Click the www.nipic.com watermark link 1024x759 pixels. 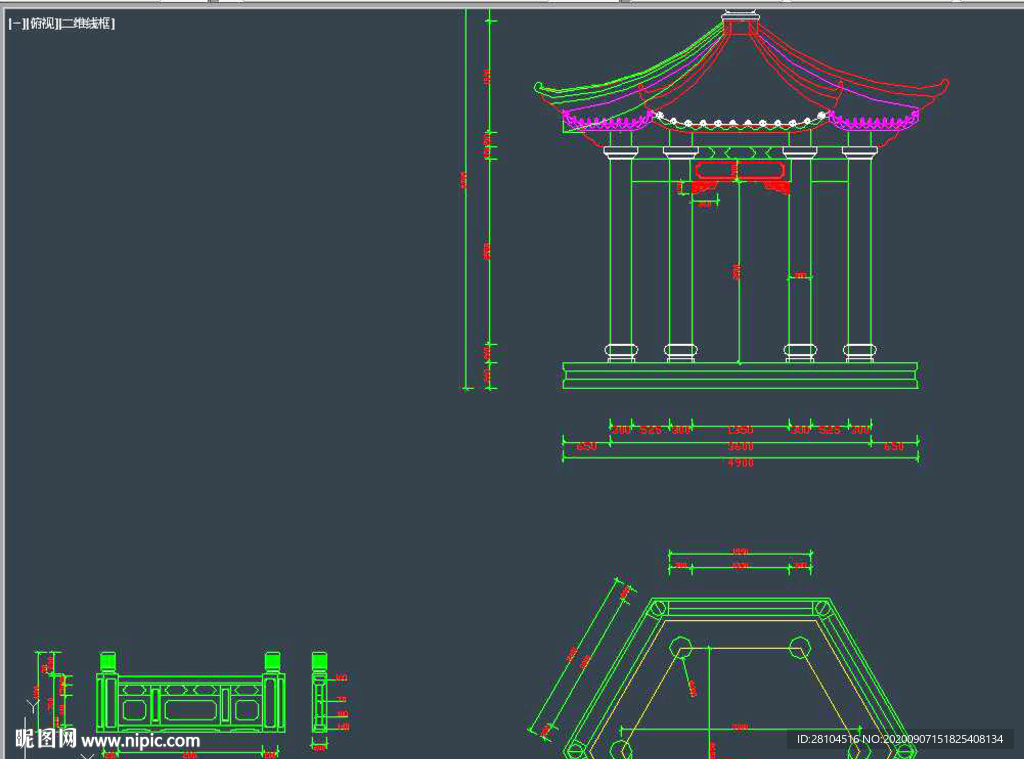coord(140,741)
